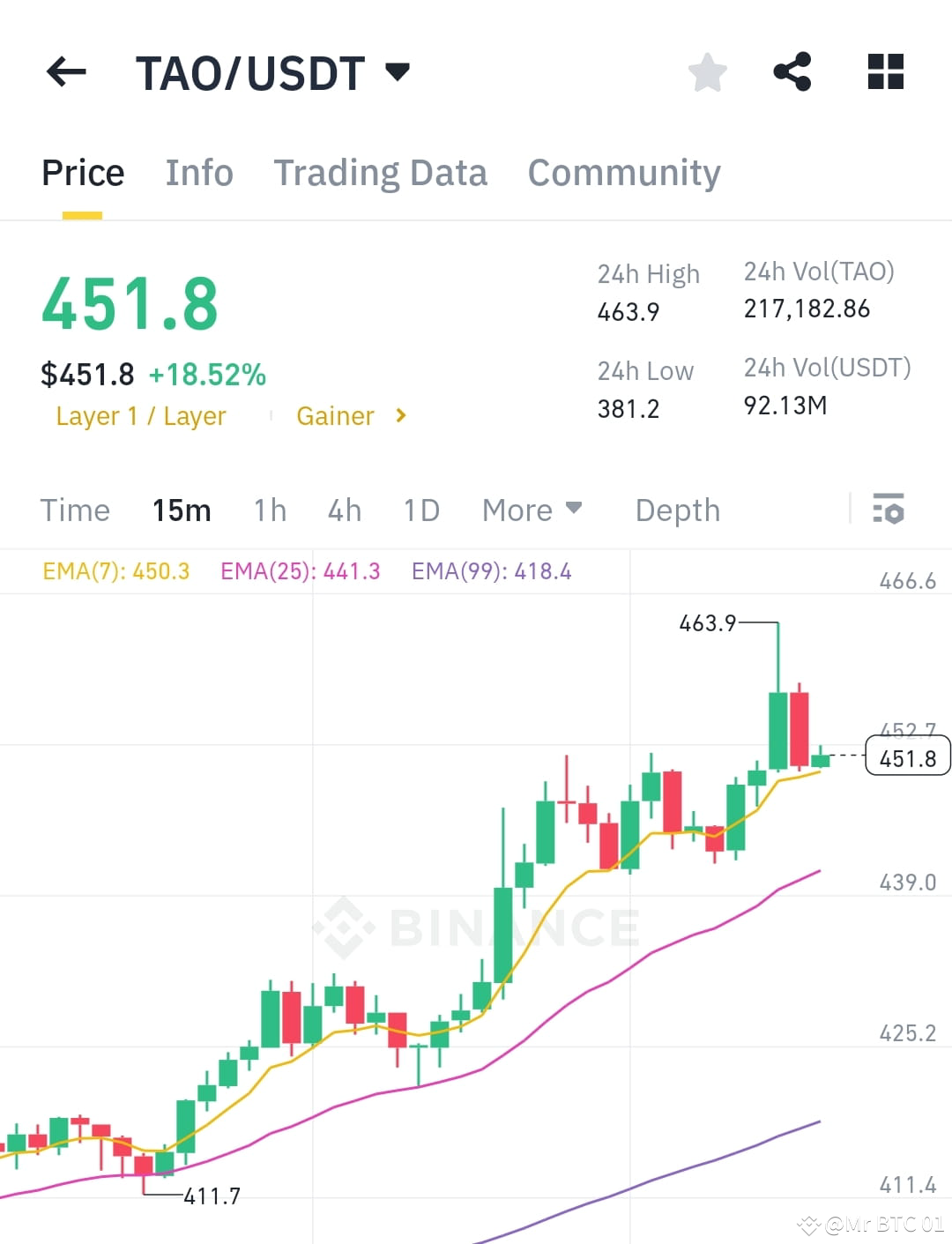Image resolution: width=952 pixels, height=1244 pixels.
Task: Open the Layer 1 / Layer category link
Action: (x=140, y=415)
